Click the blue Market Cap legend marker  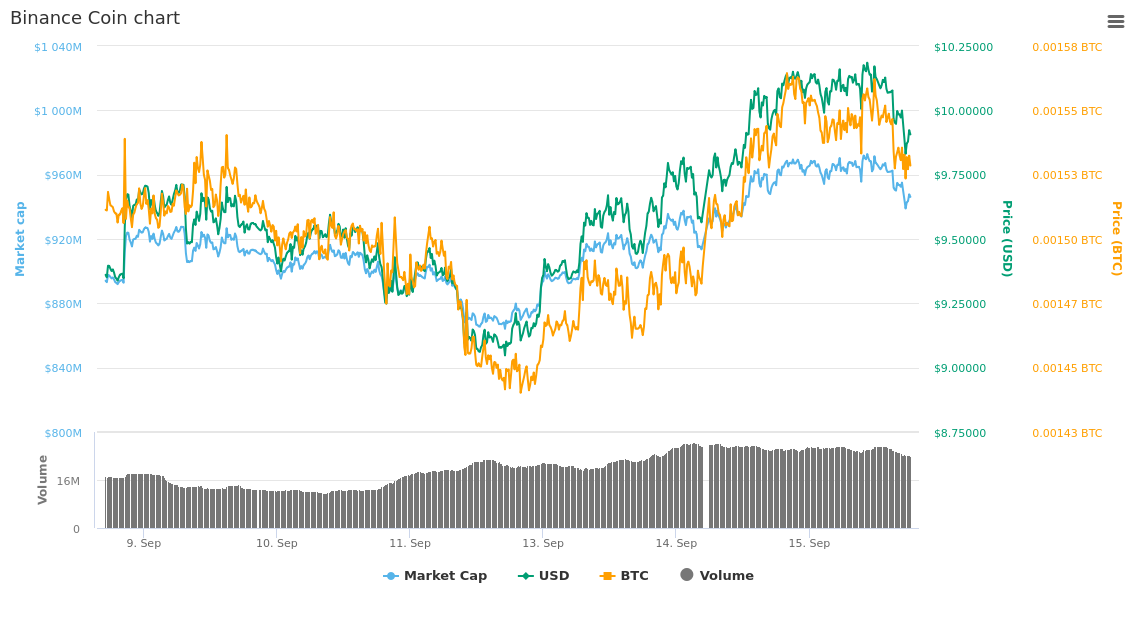tap(391, 576)
